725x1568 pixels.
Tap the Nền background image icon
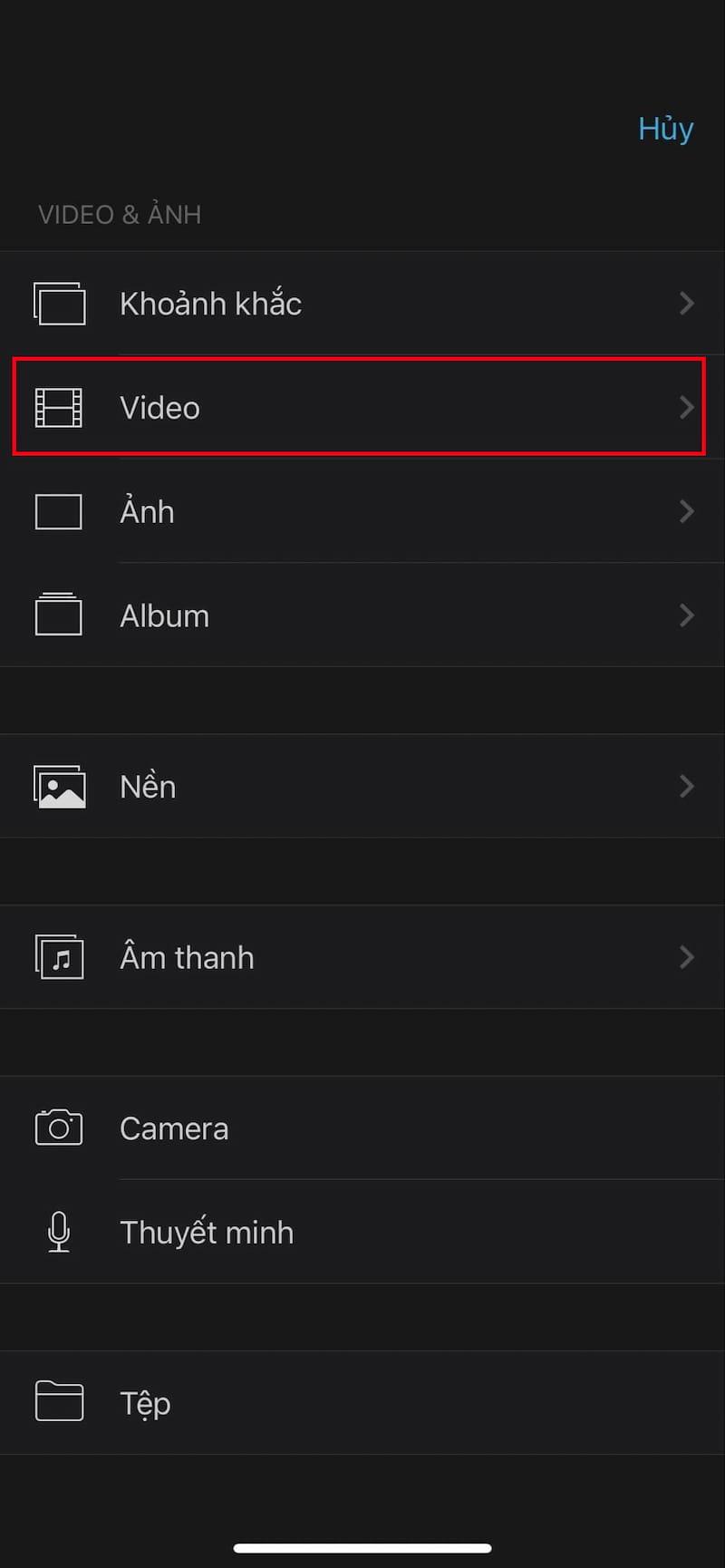point(58,786)
